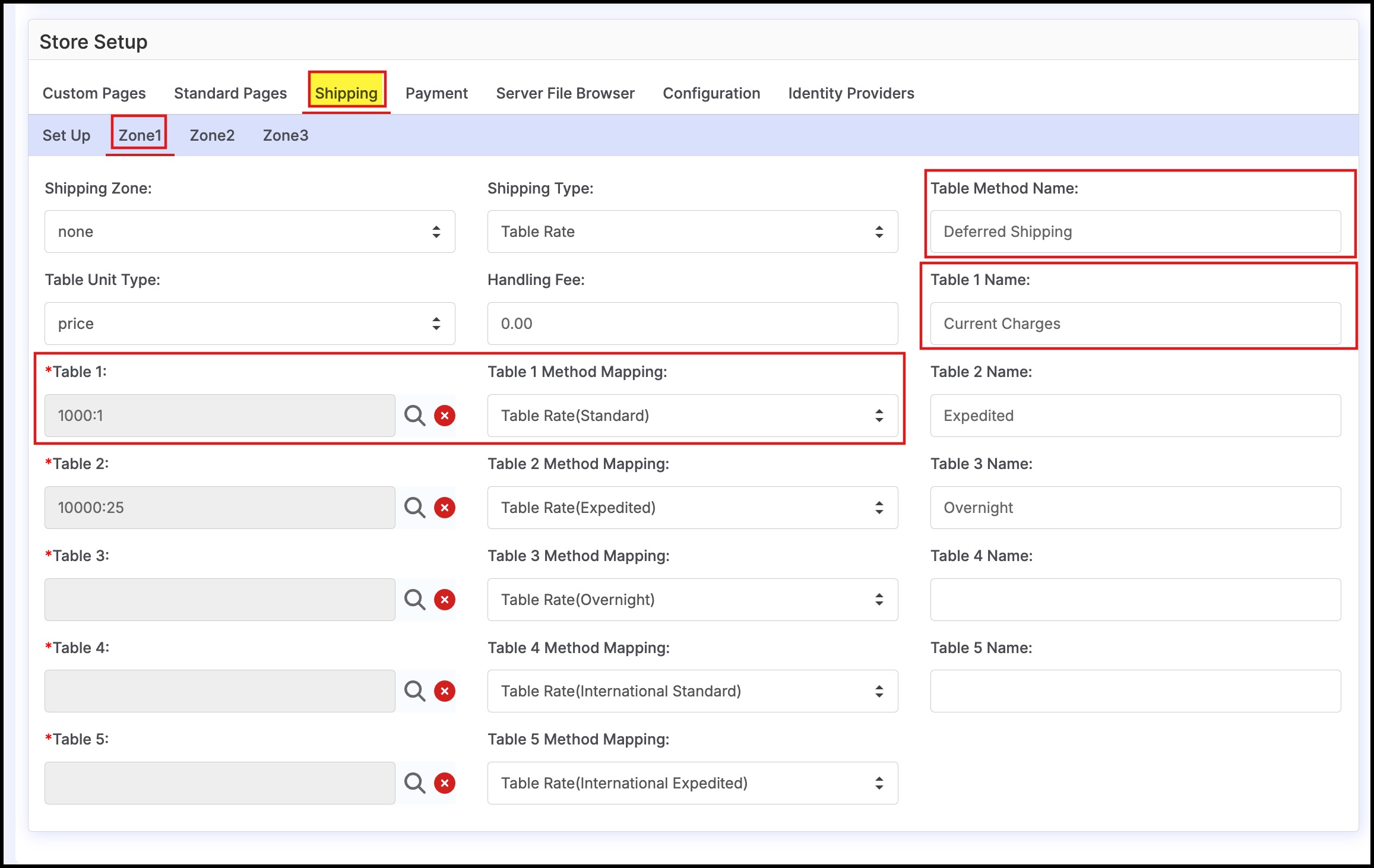This screenshot has height=868, width=1374.
Task: Expand Table 5 Method Mapping dropdown
Action: point(692,783)
